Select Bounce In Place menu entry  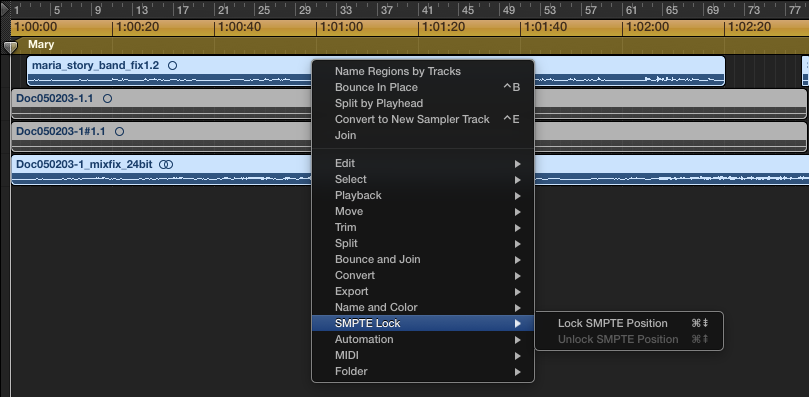click(423, 87)
